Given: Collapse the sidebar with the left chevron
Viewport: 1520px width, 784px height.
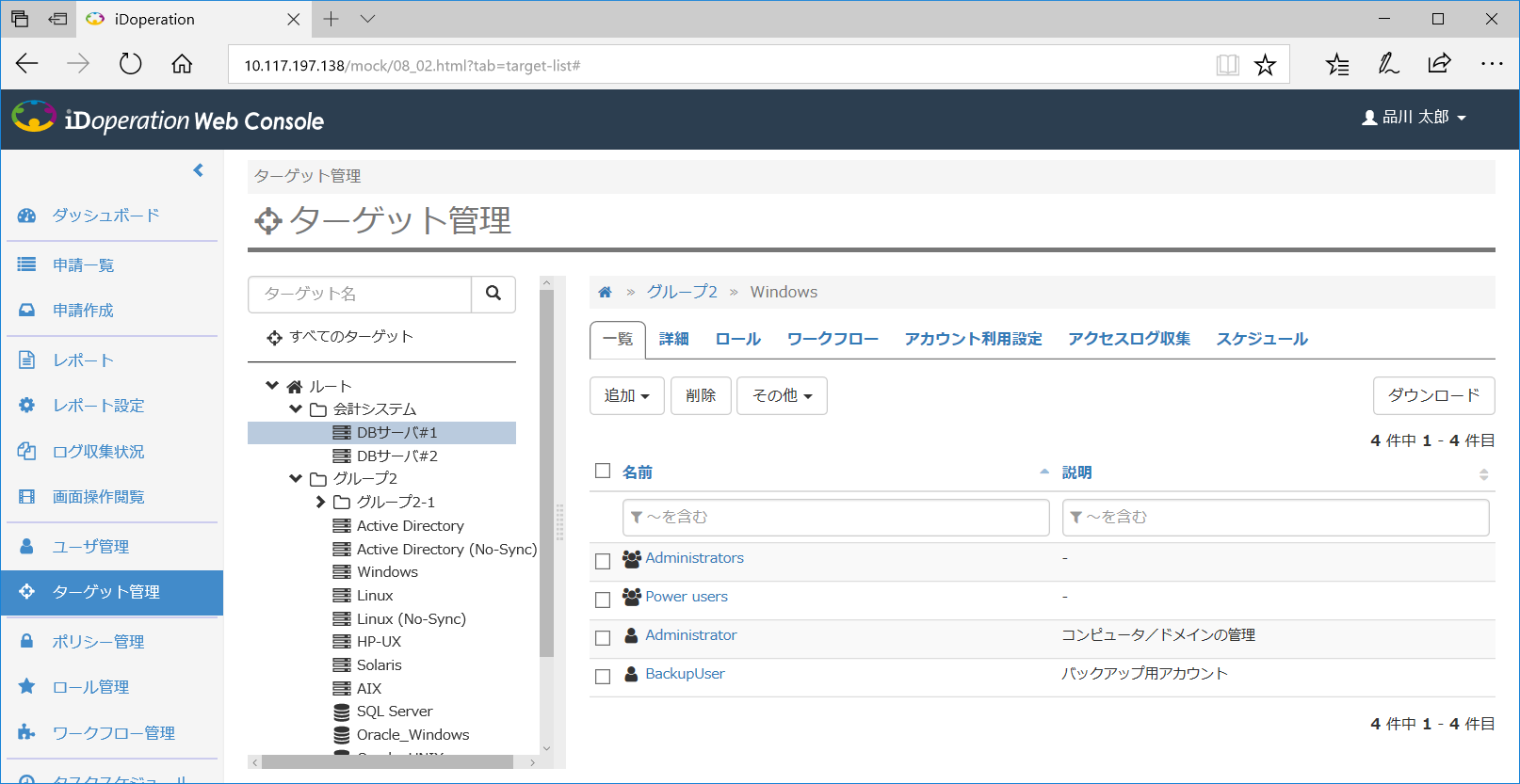Looking at the screenshot, I should [x=198, y=170].
